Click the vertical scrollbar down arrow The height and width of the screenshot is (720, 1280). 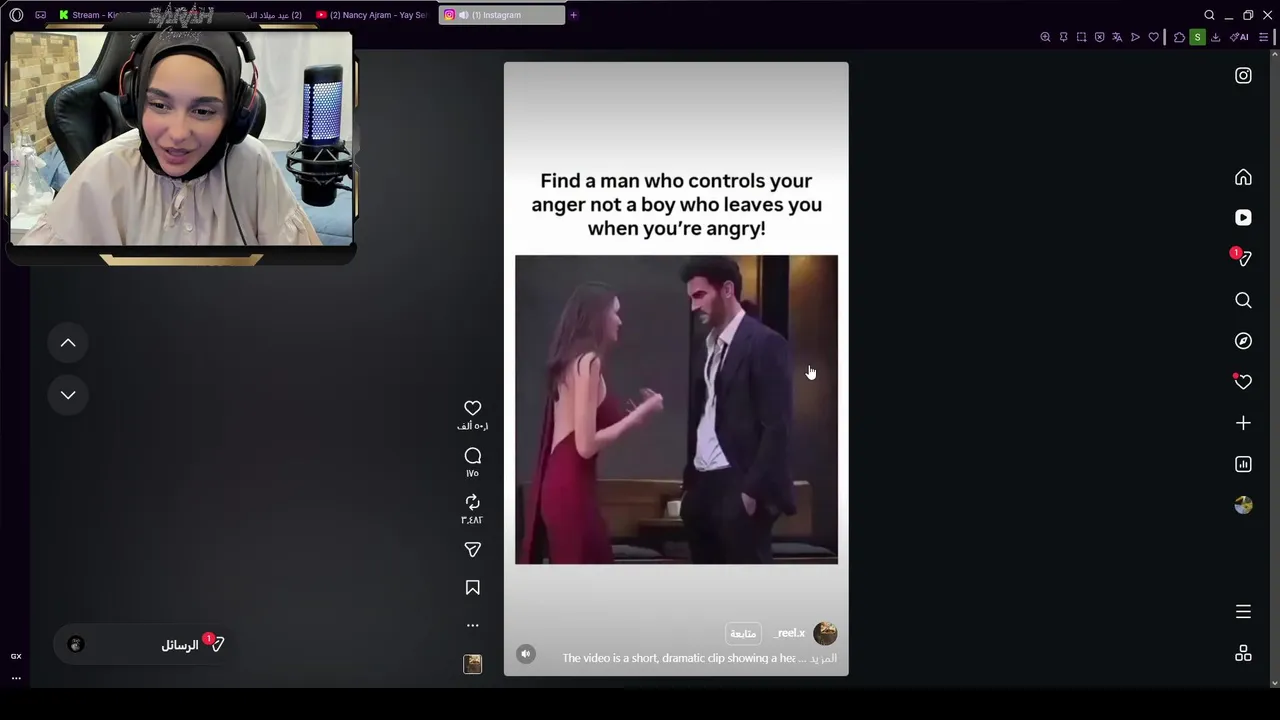pyautogui.click(x=1274, y=683)
